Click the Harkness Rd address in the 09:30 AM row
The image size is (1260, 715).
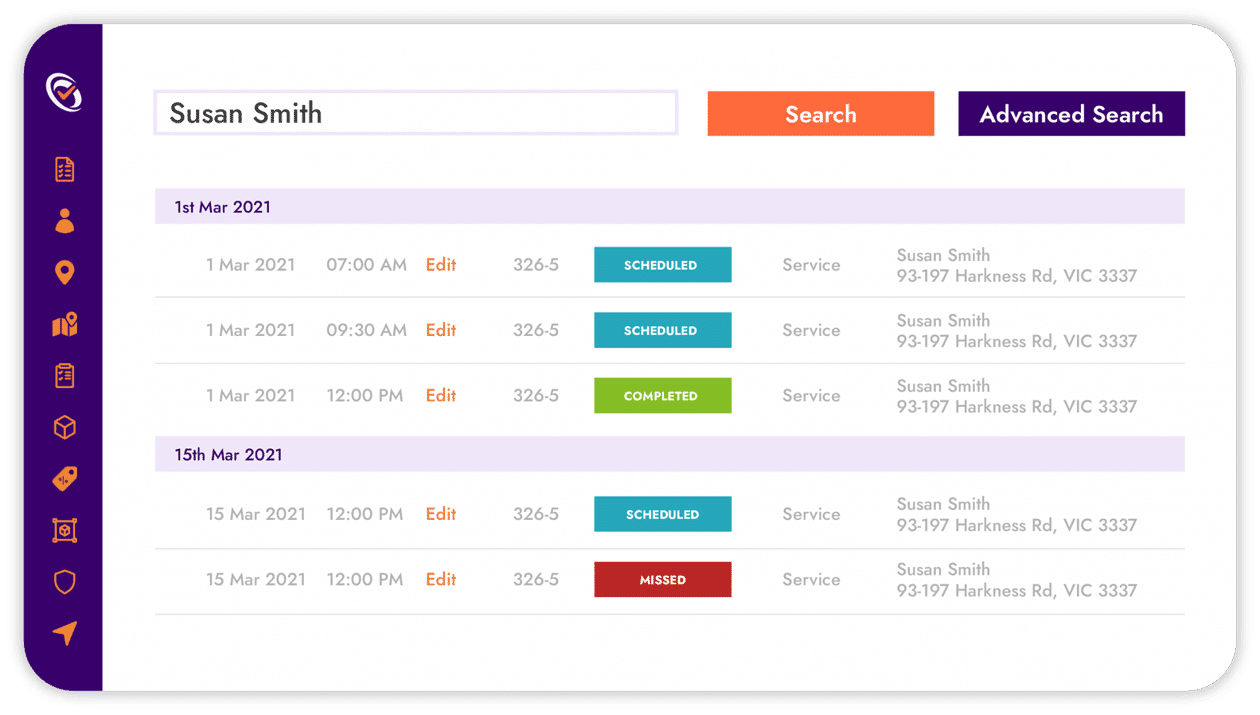point(1017,341)
